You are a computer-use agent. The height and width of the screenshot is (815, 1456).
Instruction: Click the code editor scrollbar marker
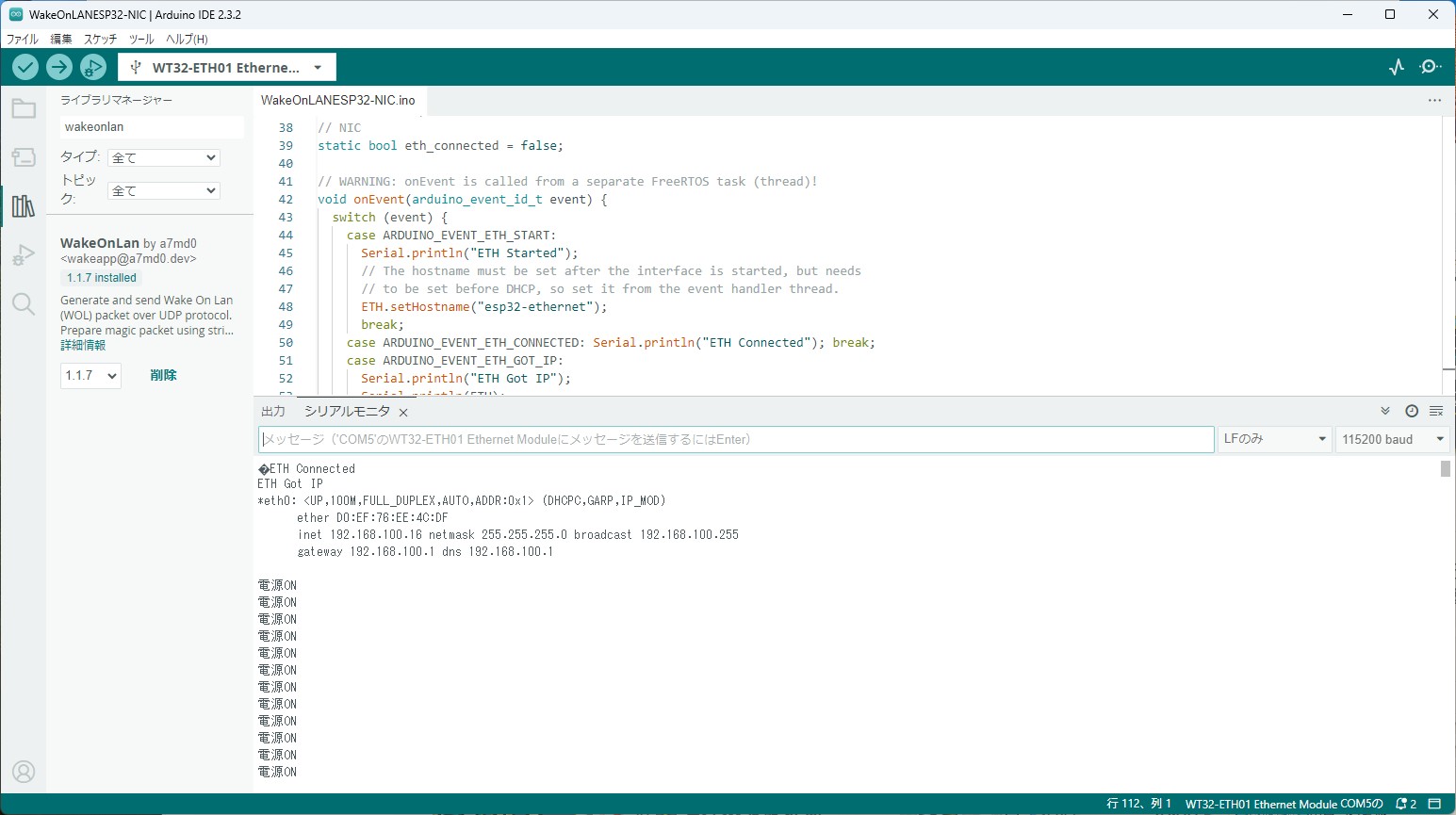(1448, 369)
